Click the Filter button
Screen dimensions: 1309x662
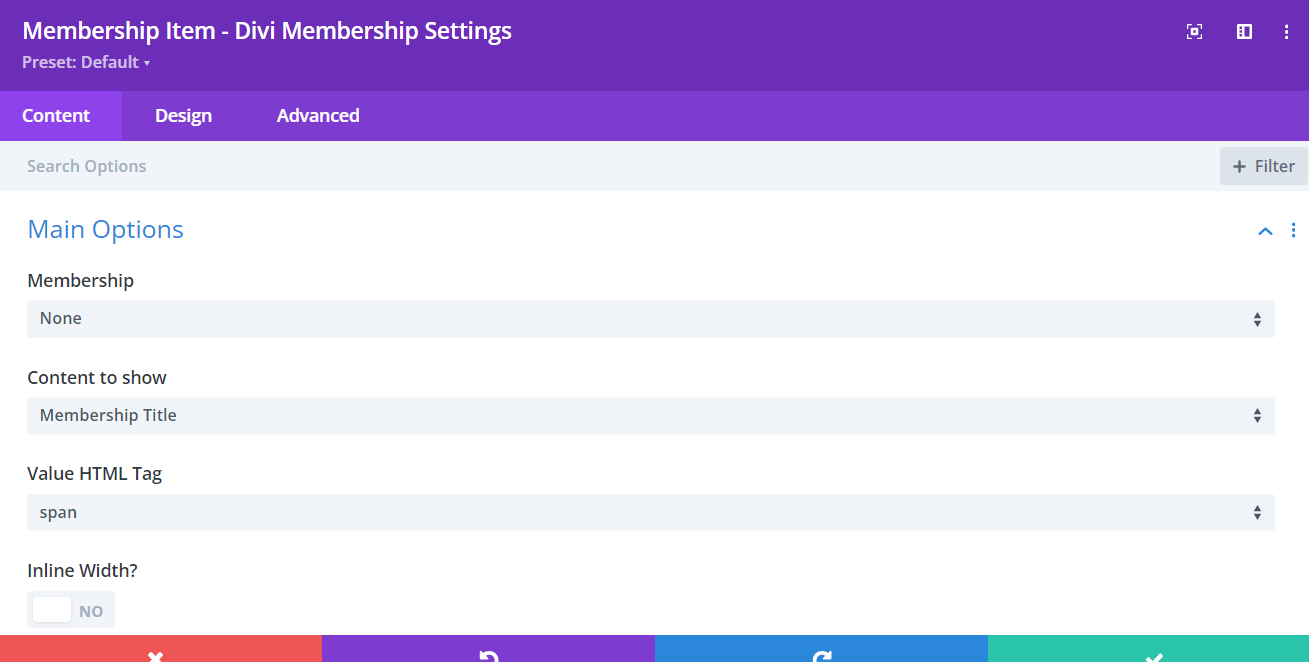click(x=1263, y=165)
